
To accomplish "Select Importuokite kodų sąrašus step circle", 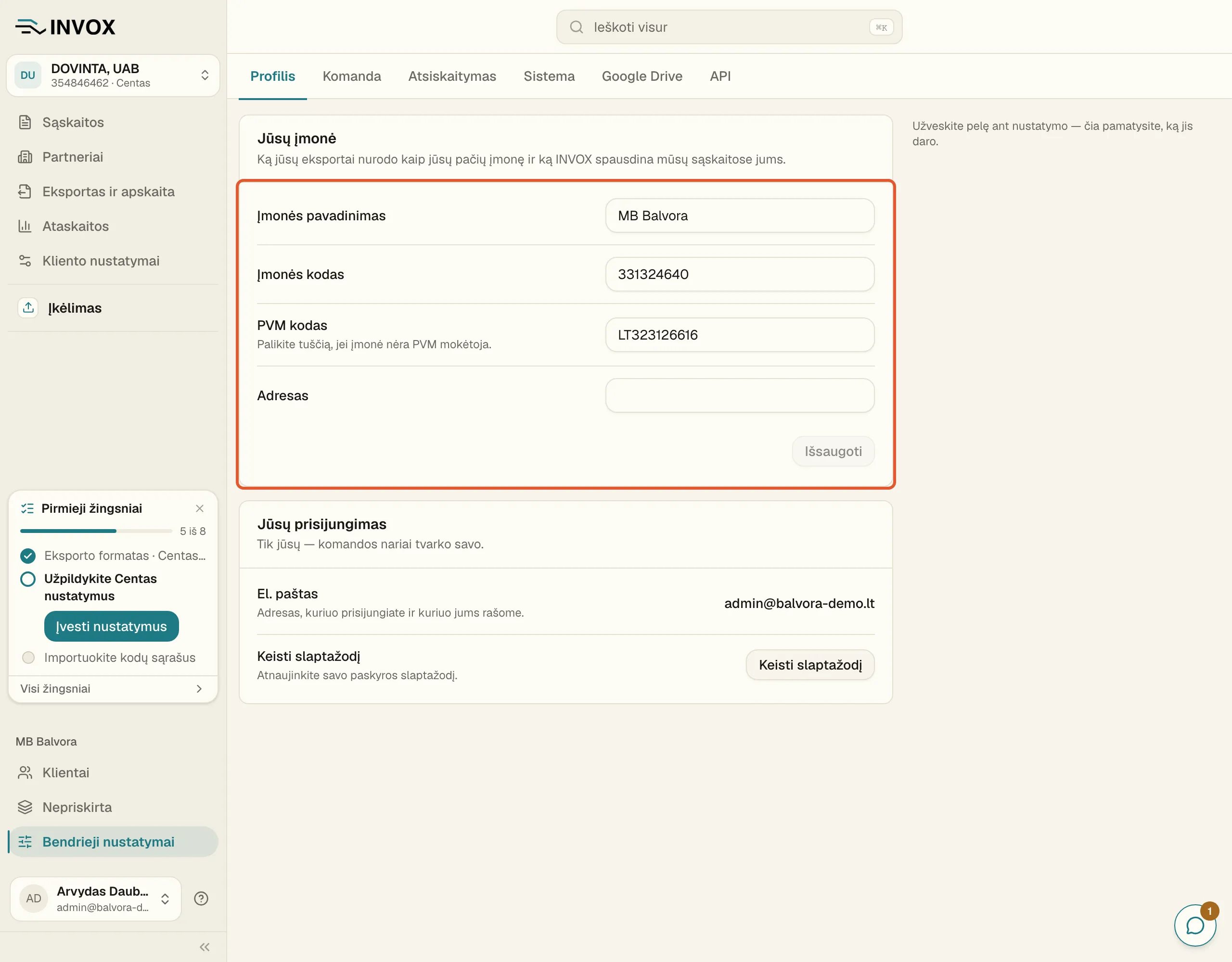I will 28,658.
